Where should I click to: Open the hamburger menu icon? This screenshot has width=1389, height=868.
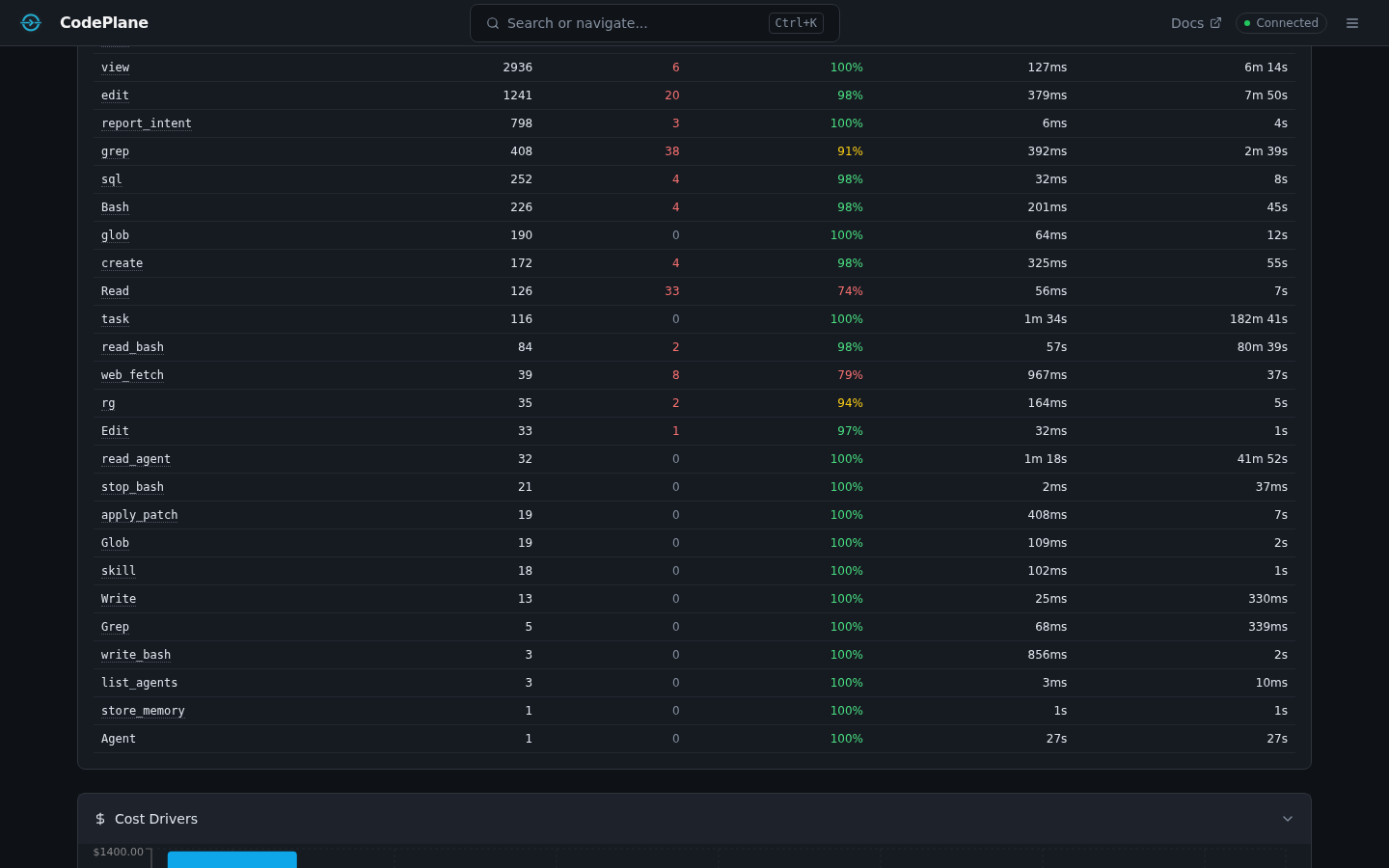click(x=1351, y=23)
